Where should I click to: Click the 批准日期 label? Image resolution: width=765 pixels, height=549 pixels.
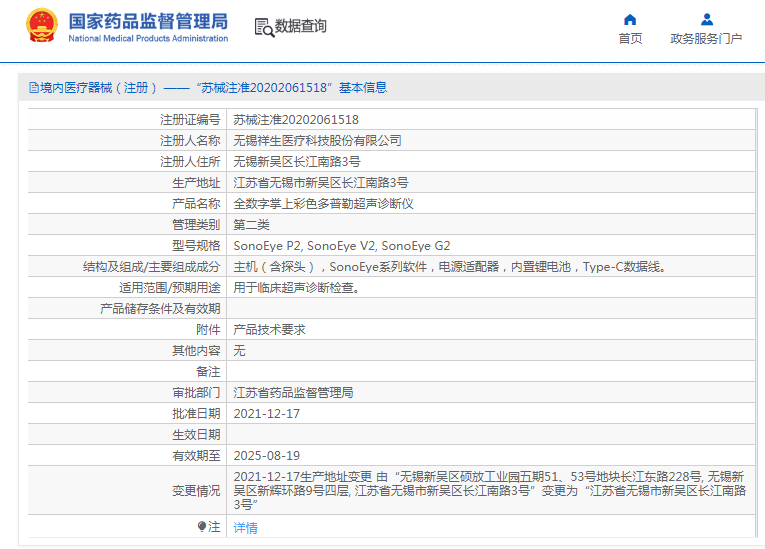tap(196, 413)
